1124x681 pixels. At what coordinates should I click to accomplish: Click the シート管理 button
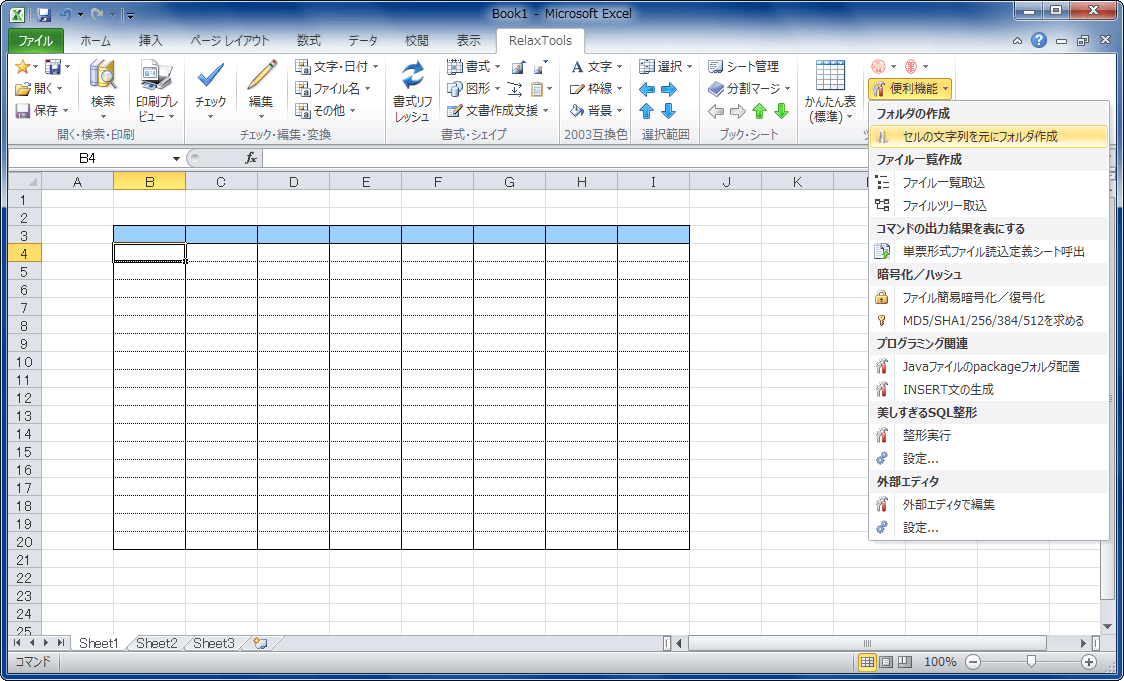click(743, 67)
